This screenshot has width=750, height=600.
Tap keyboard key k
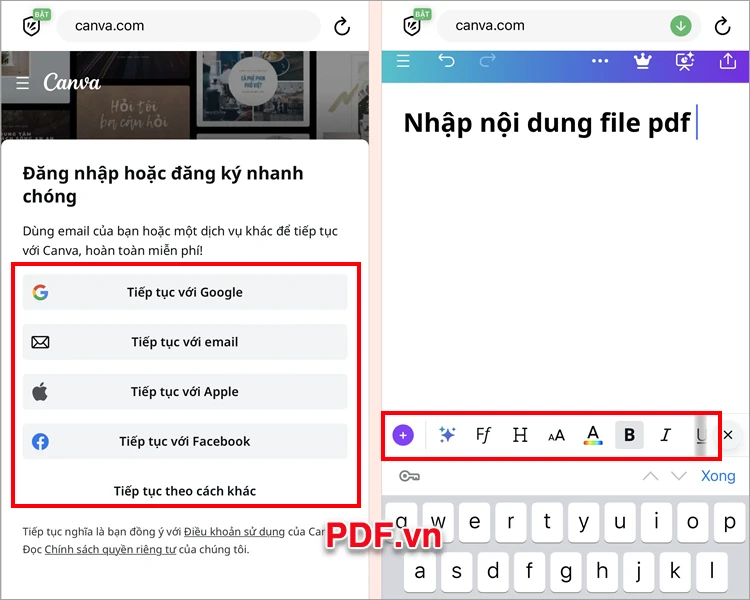click(x=674, y=572)
